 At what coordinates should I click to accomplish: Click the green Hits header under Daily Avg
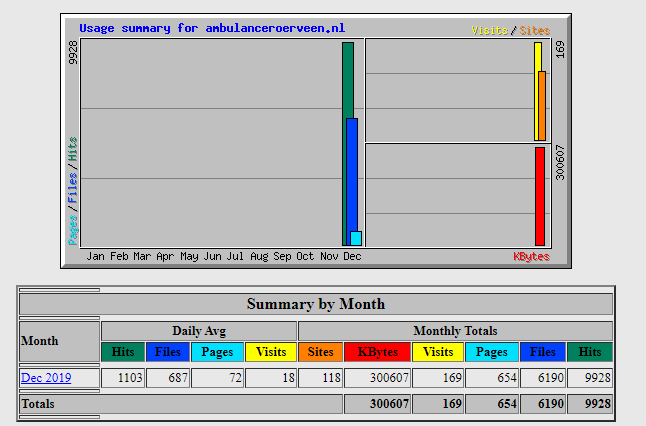click(123, 352)
